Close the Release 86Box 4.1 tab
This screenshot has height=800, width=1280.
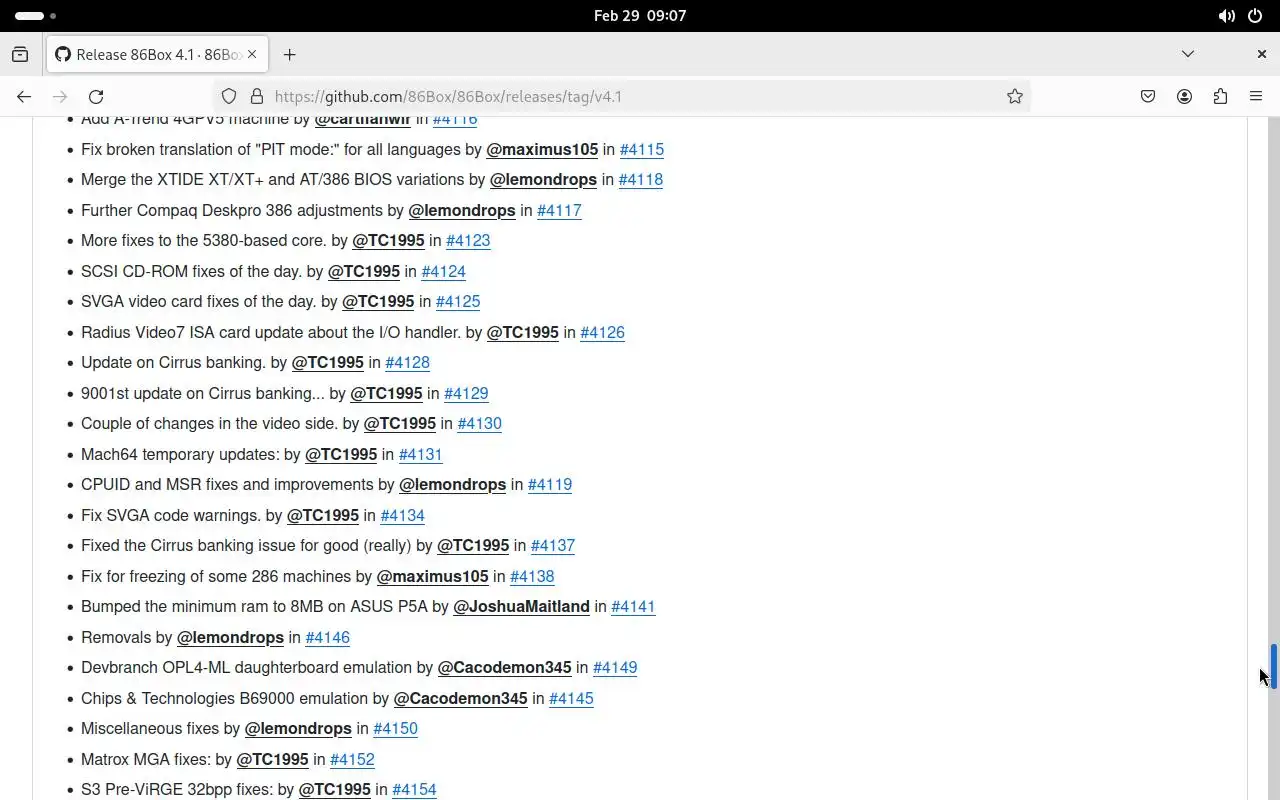(253, 54)
